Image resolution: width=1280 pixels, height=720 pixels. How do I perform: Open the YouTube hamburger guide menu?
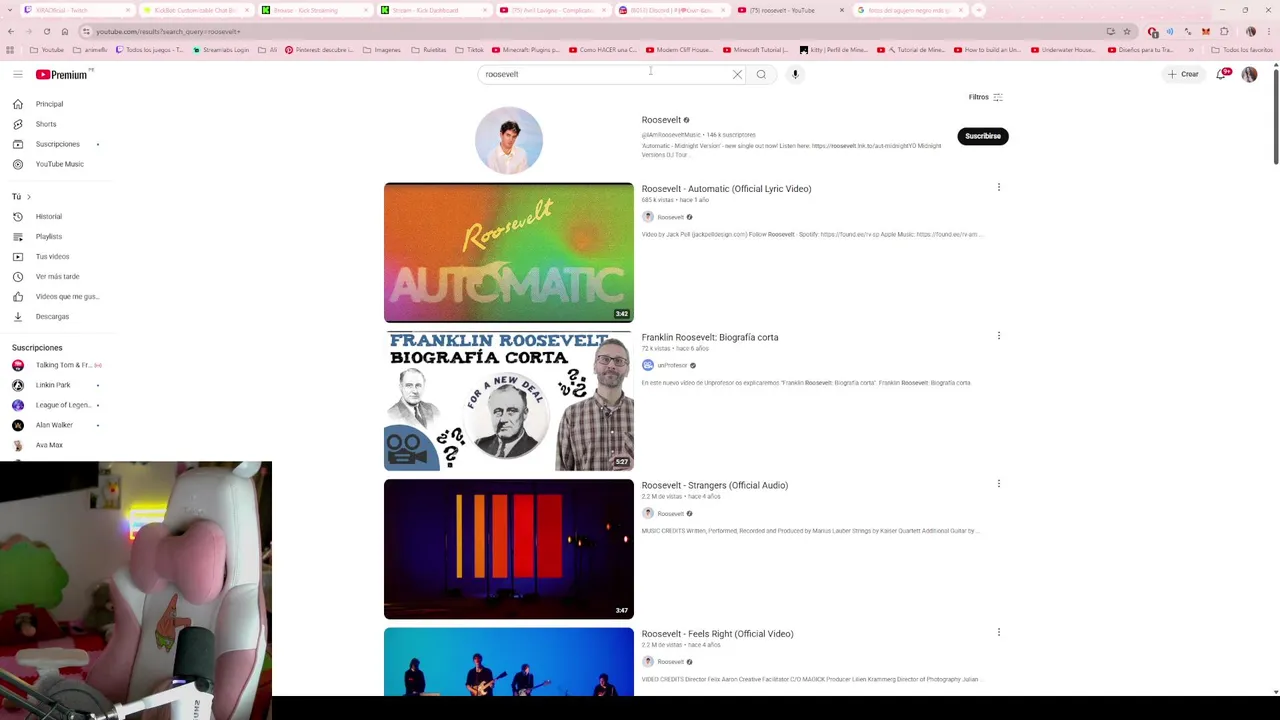pyautogui.click(x=17, y=74)
